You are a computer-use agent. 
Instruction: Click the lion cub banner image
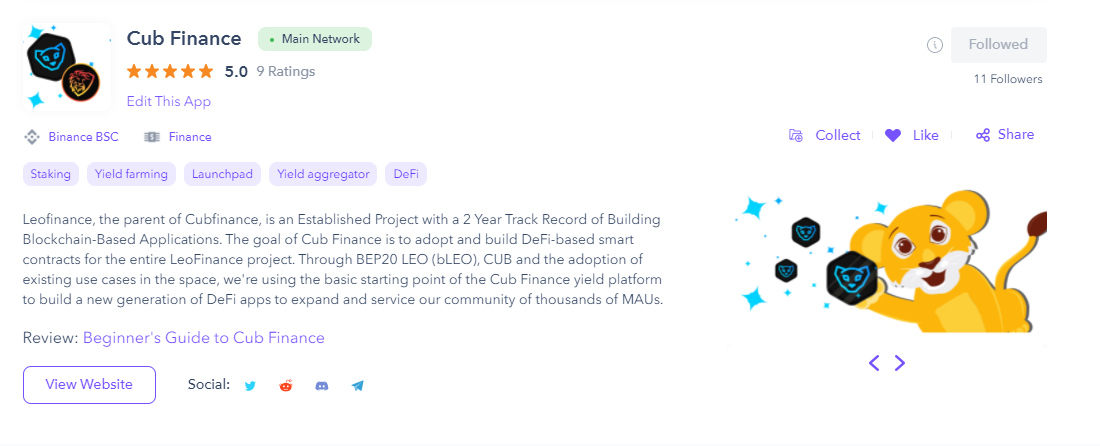(x=887, y=264)
